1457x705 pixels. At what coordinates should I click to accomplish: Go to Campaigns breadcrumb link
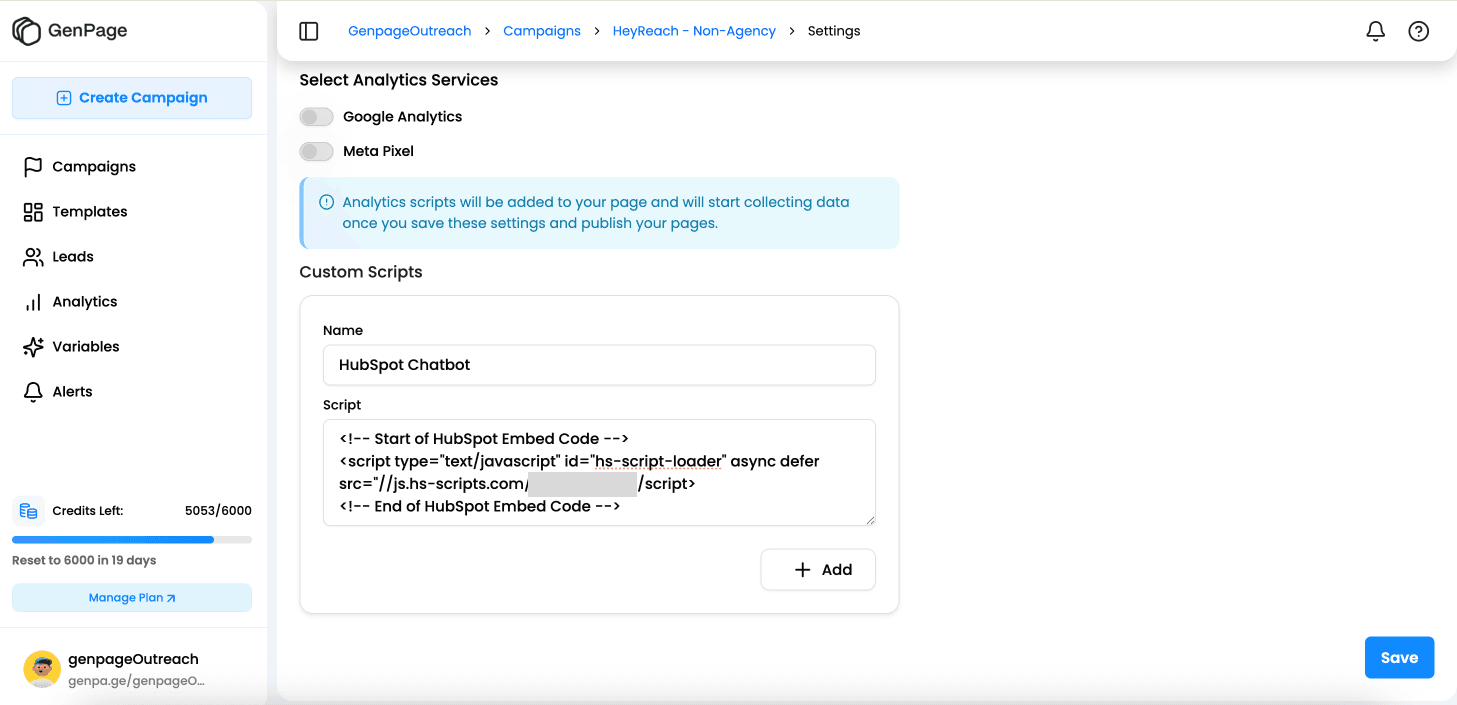[x=542, y=31]
